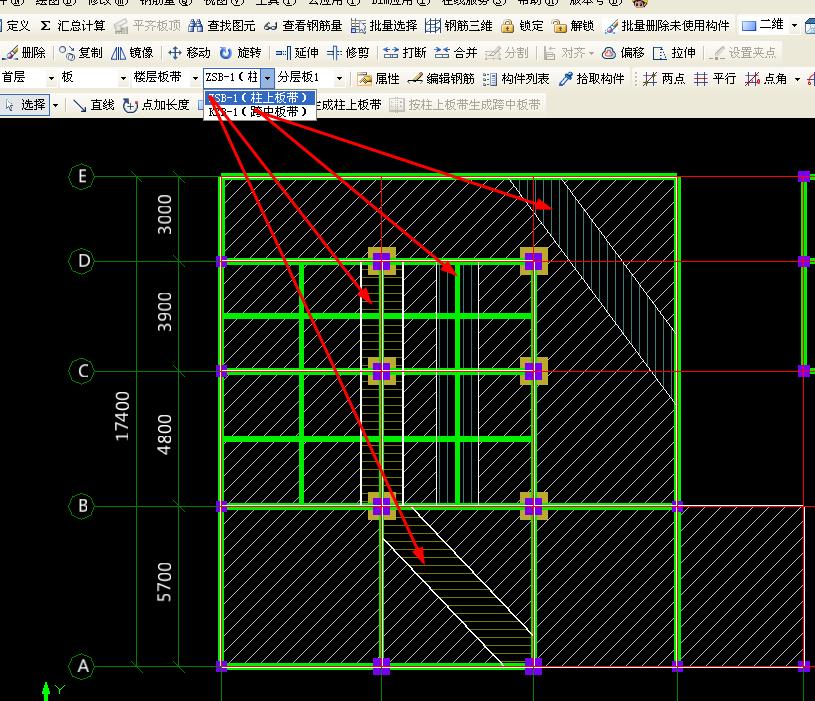Click the 对齐 align tool
Screen dimensions: 815x701
click(568, 52)
